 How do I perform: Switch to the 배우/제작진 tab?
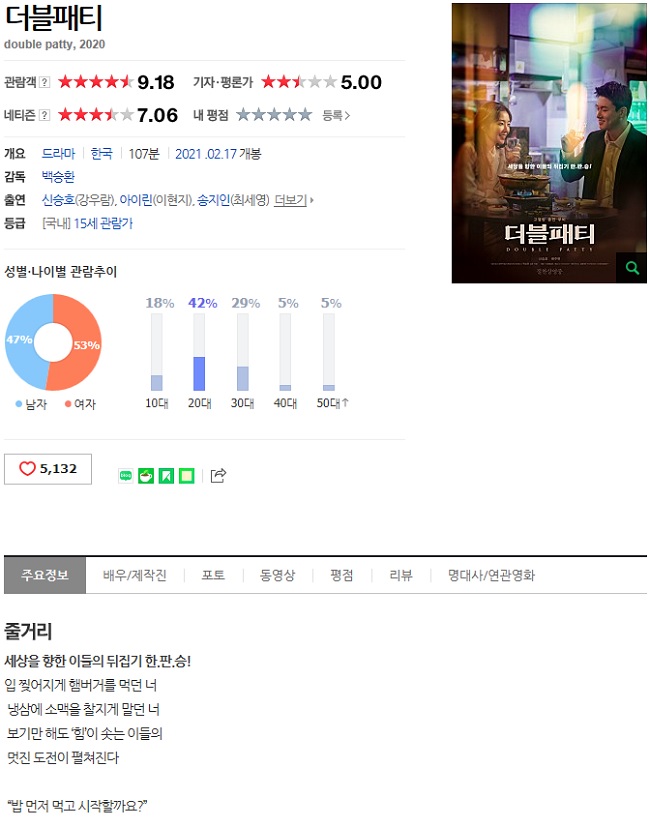135,575
